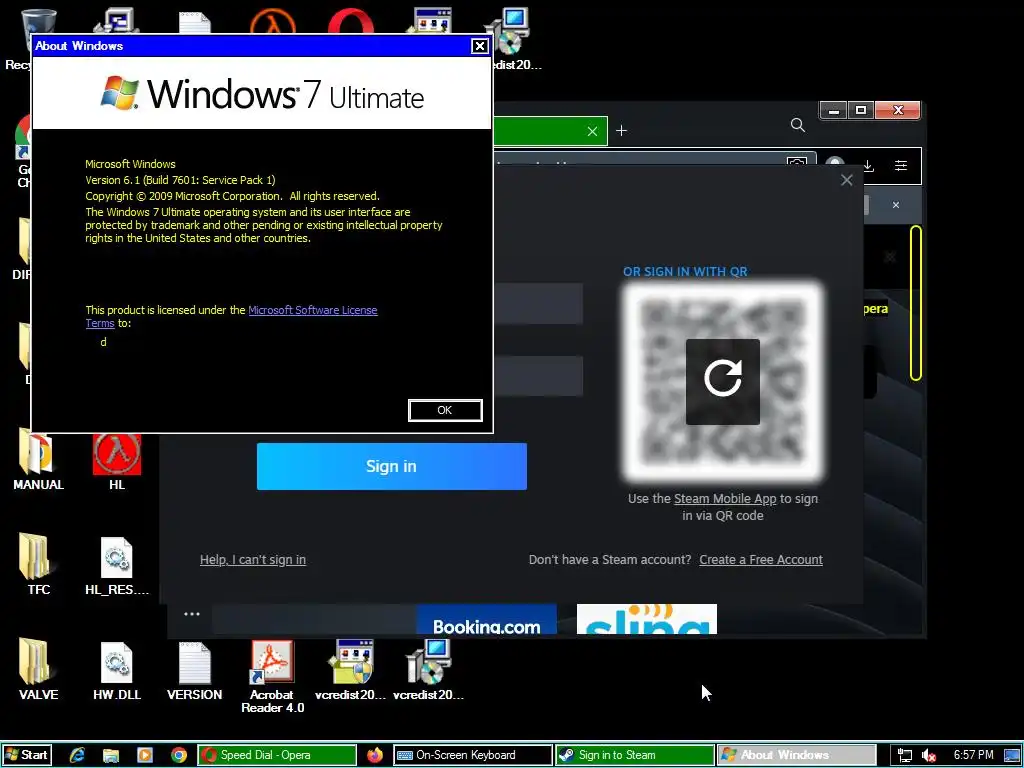The image size is (1024, 768).
Task: Click the Windows 7 Ultimate logo banner
Action: tap(262, 93)
